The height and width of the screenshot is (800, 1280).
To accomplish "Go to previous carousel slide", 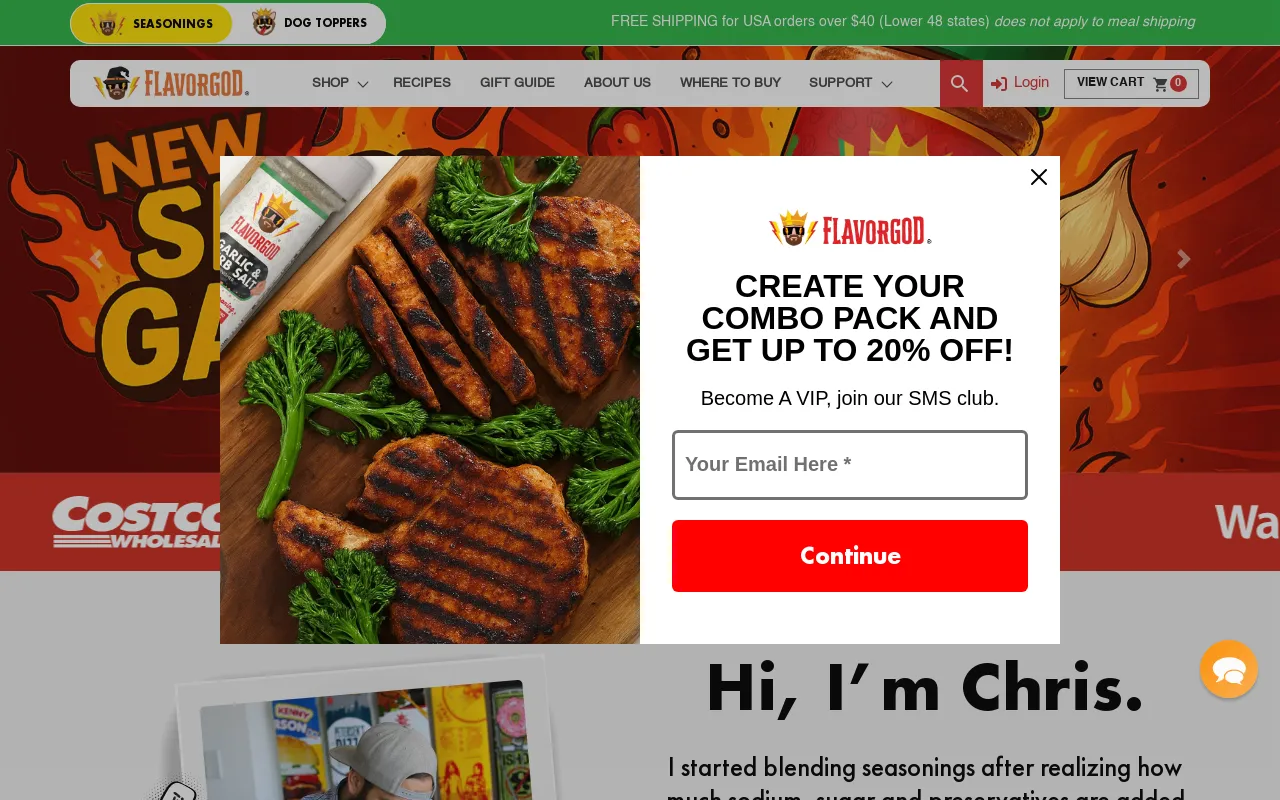I will click(96, 260).
